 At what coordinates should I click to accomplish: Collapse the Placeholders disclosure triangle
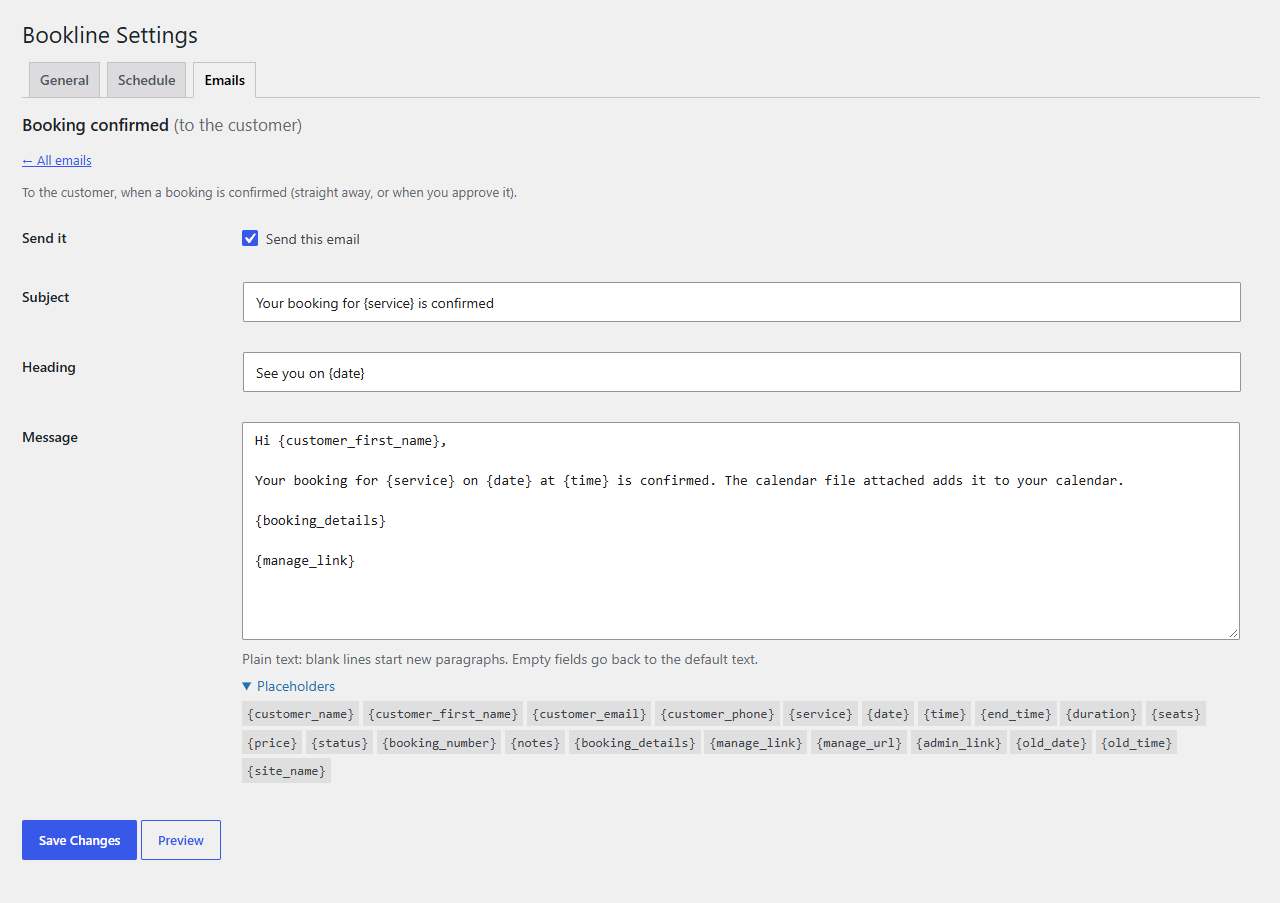click(247, 686)
